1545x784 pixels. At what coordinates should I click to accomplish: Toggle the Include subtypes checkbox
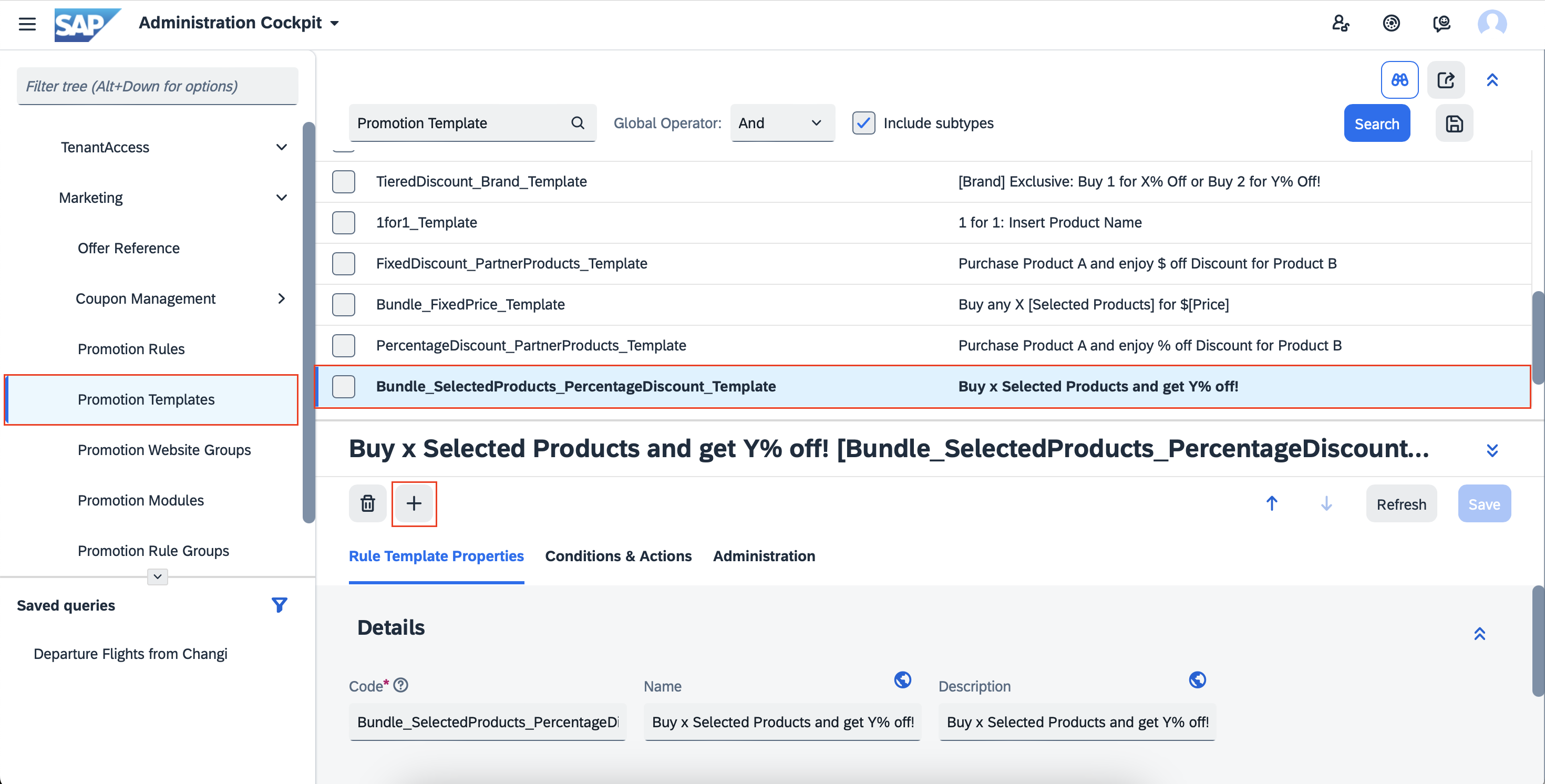point(863,123)
